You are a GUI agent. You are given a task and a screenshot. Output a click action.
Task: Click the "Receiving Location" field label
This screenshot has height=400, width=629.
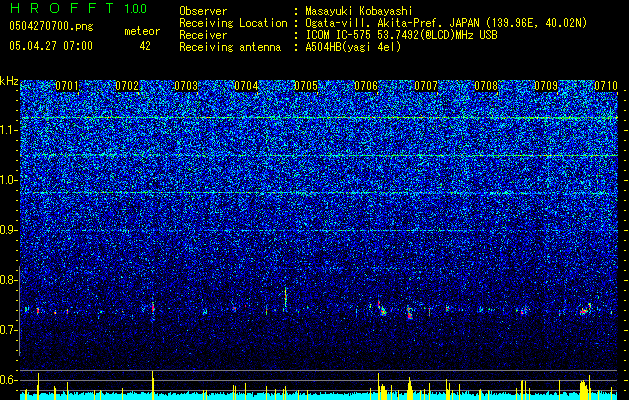click(233, 23)
